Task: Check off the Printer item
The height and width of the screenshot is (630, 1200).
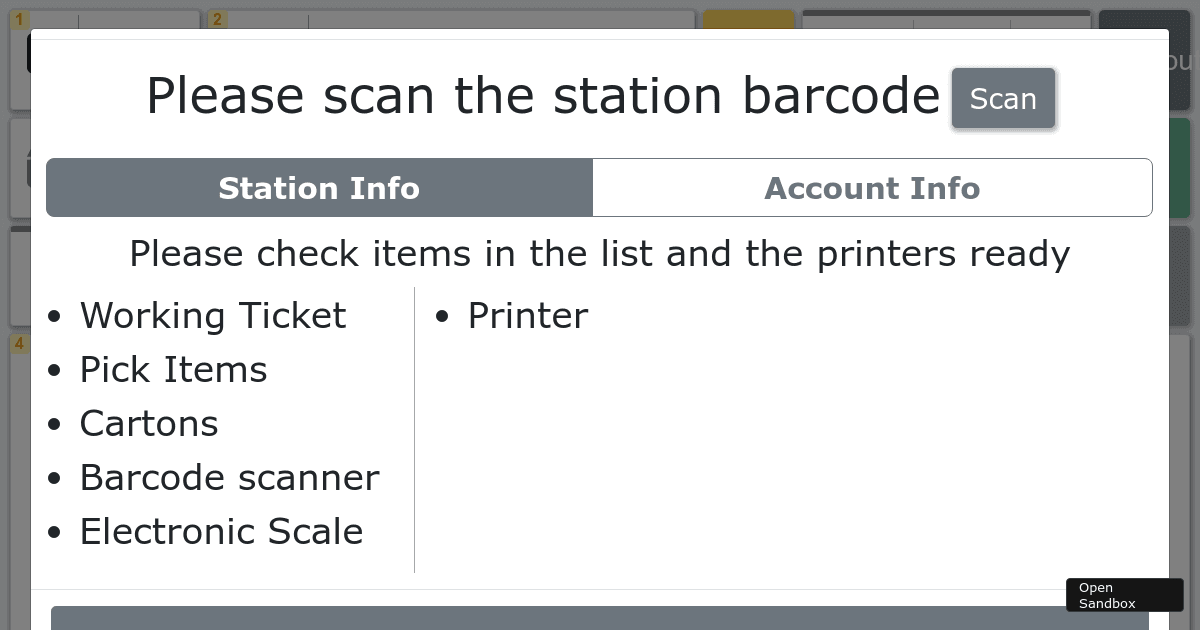Action: click(x=527, y=316)
